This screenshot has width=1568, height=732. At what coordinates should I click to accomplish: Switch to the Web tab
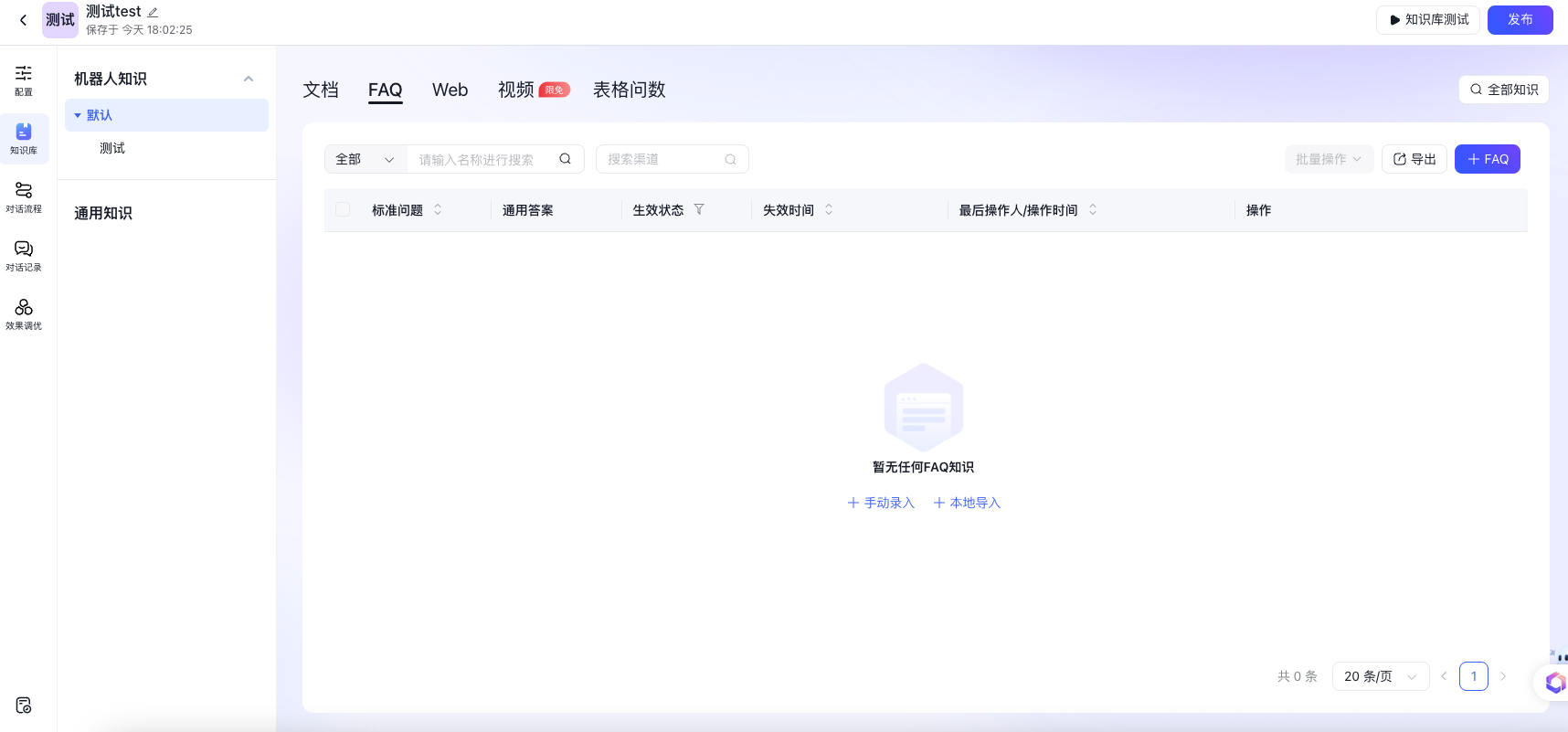[x=450, y=90]
